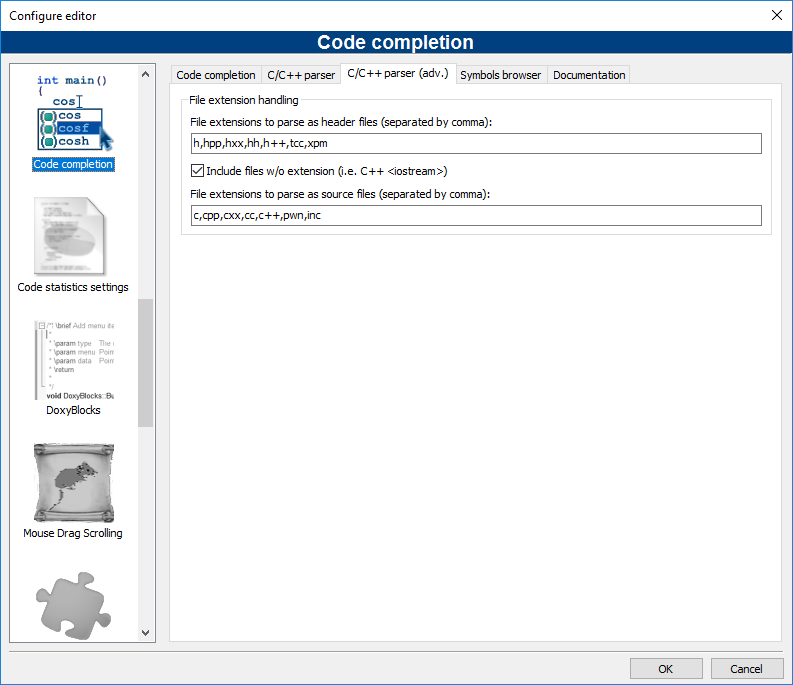The image size is (793, 685).
Task: Click the header file extensions input field
Action: [x=475, y=143]
